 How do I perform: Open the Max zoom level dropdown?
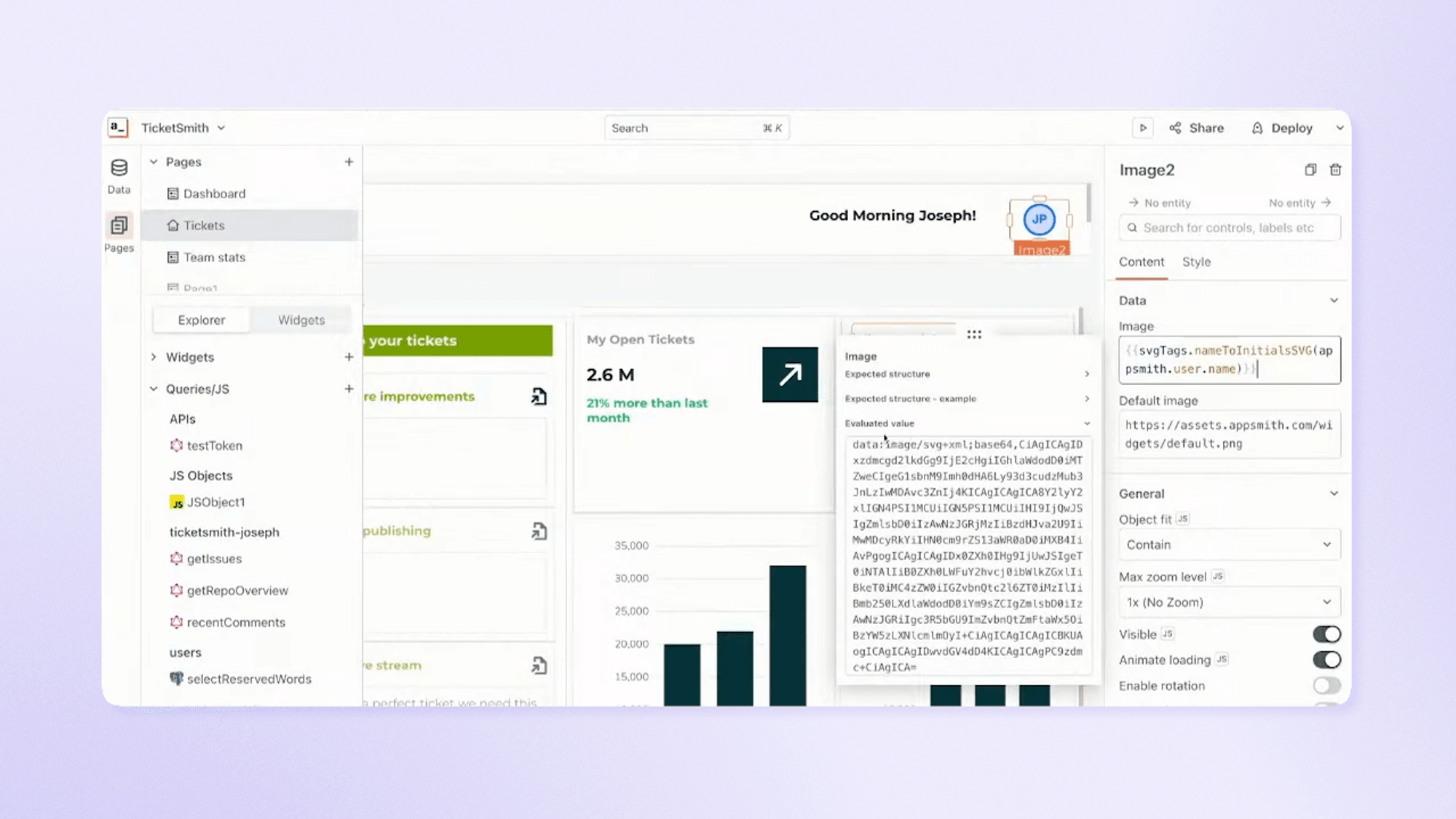[x=1229, y=602]
